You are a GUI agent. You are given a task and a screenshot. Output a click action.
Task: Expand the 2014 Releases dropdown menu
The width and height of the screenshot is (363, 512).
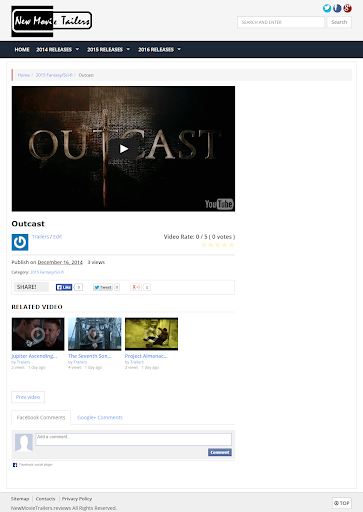click(x=58, y=50)
